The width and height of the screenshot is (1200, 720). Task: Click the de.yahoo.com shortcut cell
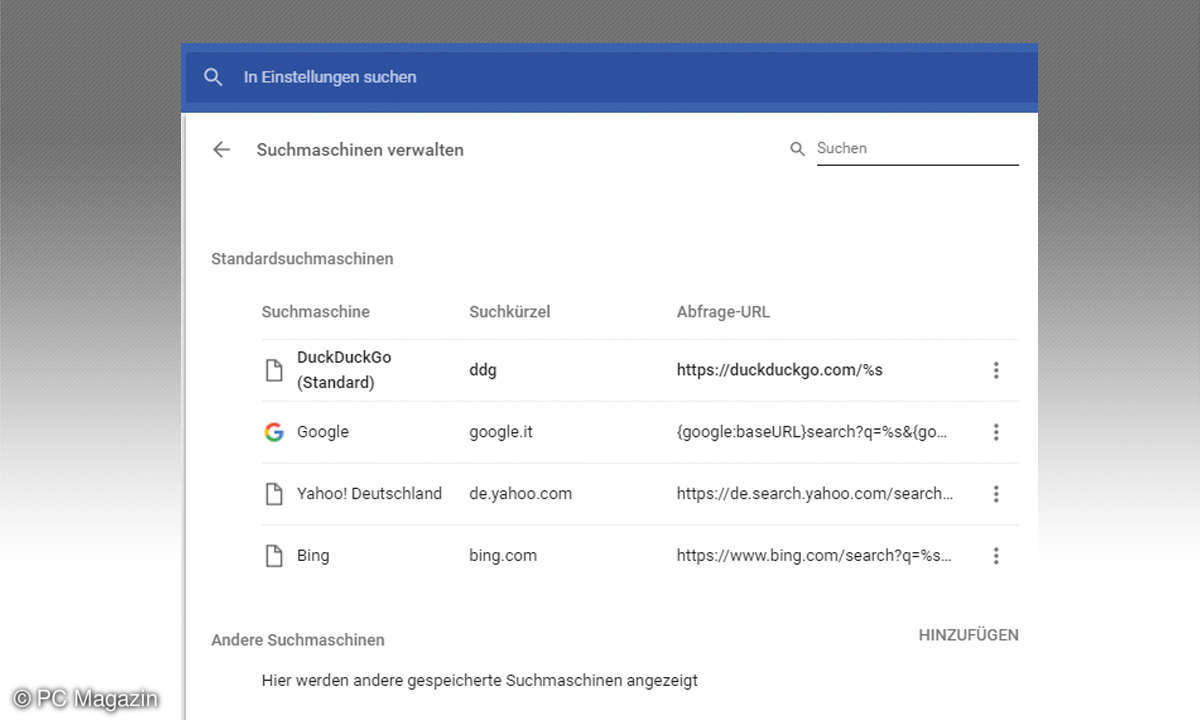point(520,494)
